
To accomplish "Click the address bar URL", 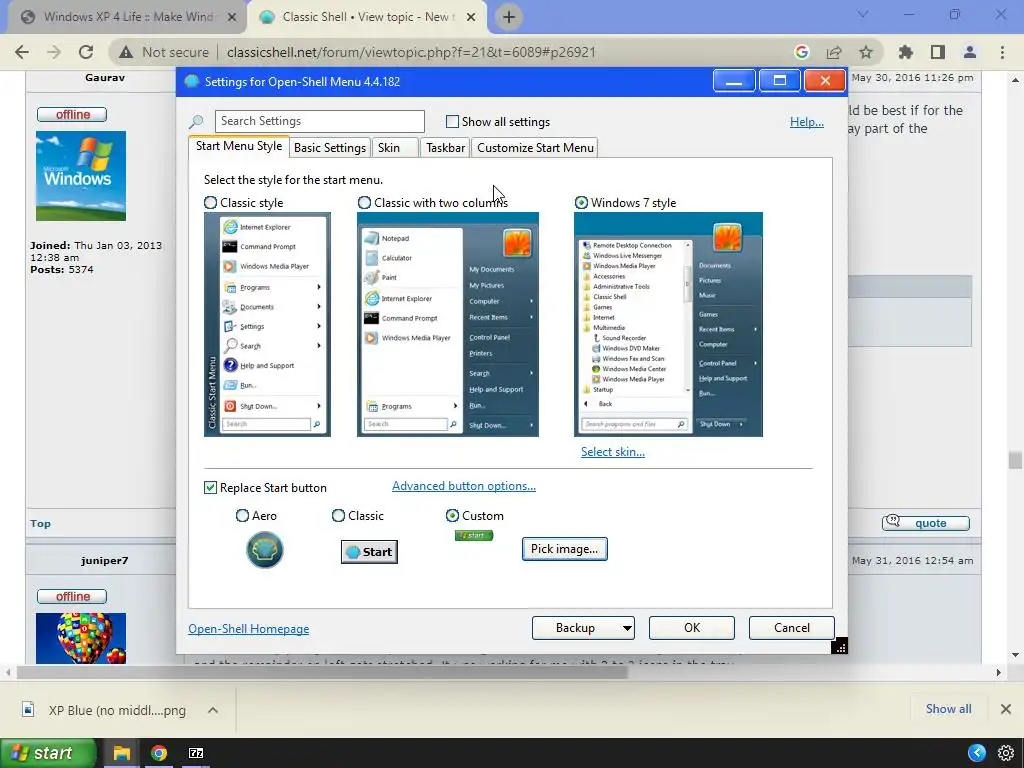I will (x=411, y=52).
